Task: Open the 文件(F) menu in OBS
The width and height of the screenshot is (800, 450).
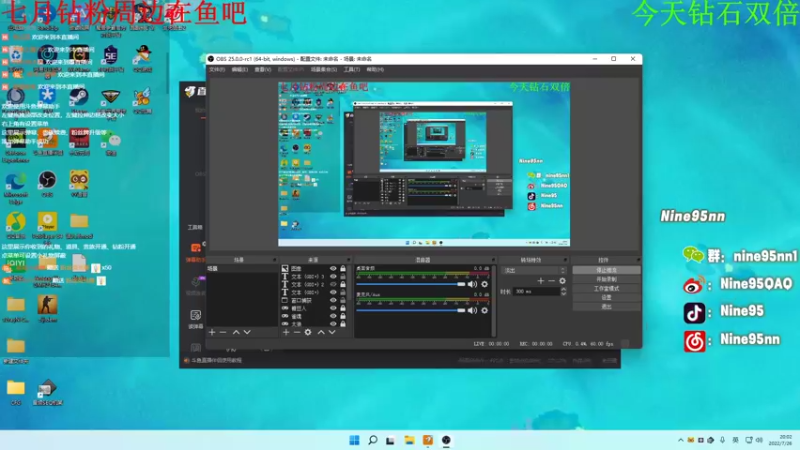Action: 217,69
